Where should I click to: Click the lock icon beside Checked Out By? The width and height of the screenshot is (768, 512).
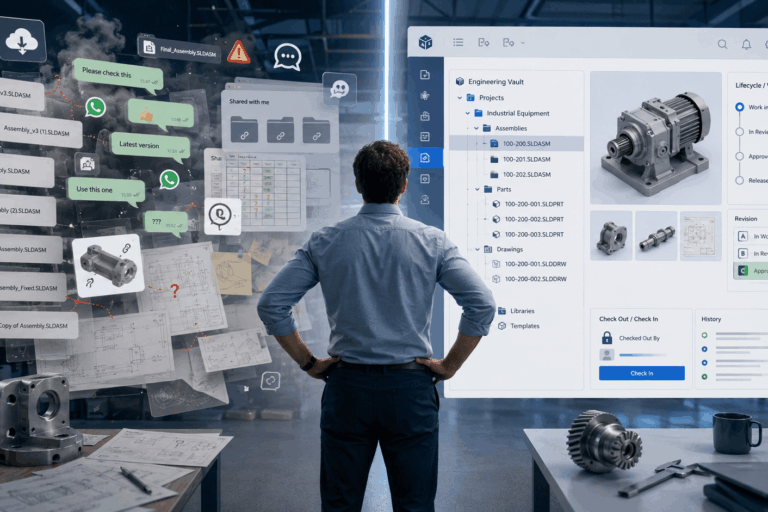pyautogui.click(x=606, y=338)
